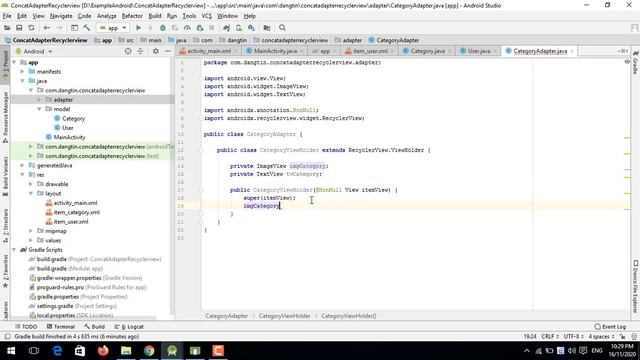Open the VCS menu
Viewport: 640px width, 360px height.
coord(207,16)
